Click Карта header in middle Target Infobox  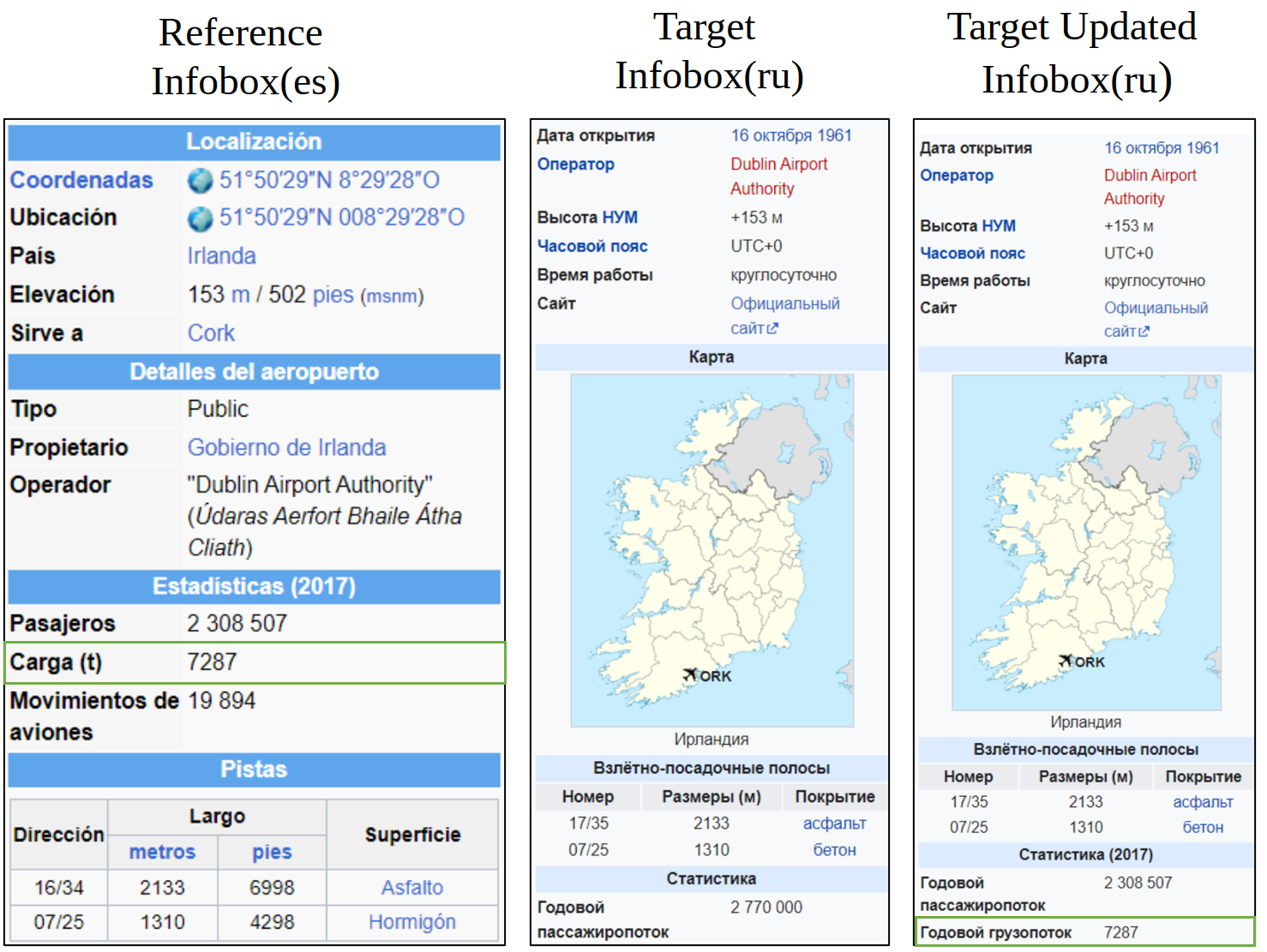712,357
